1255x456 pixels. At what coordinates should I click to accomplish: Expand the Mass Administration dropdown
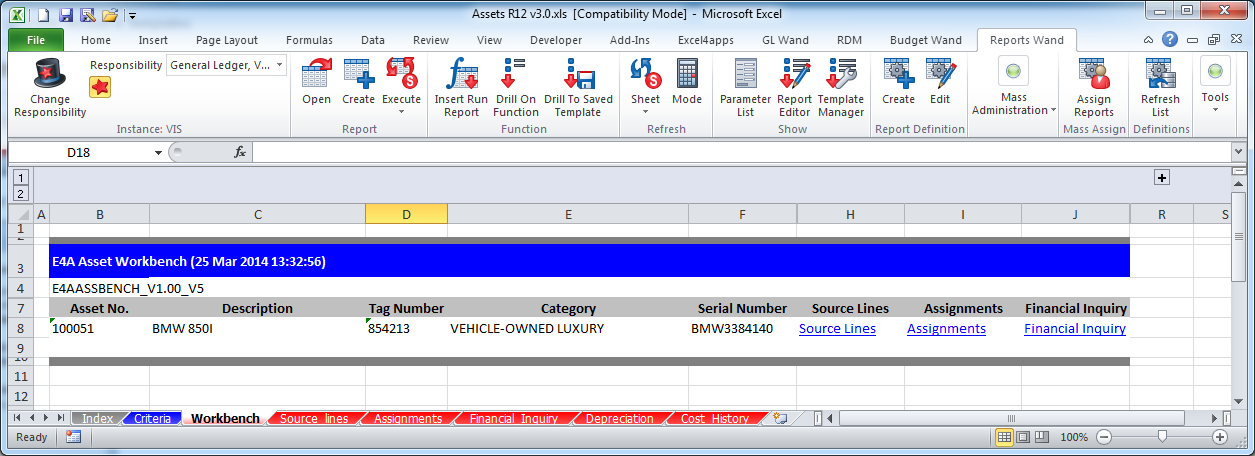[1054, 110]
